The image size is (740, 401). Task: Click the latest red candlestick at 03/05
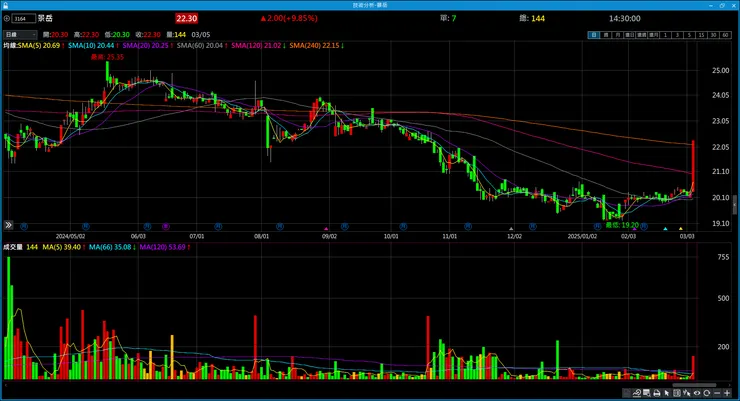(693, 165)
